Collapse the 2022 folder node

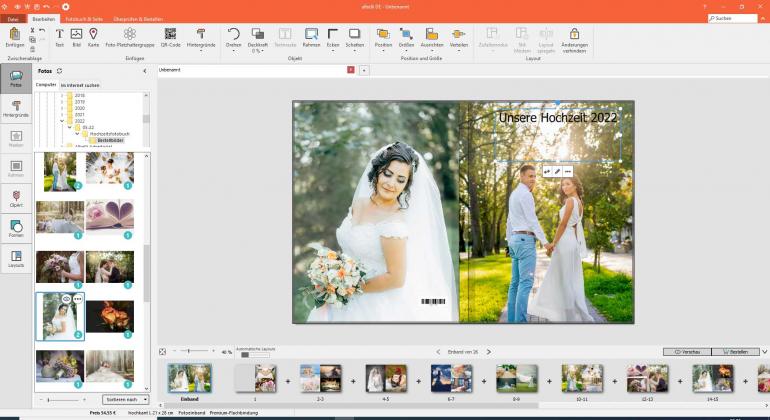(62, 121)
